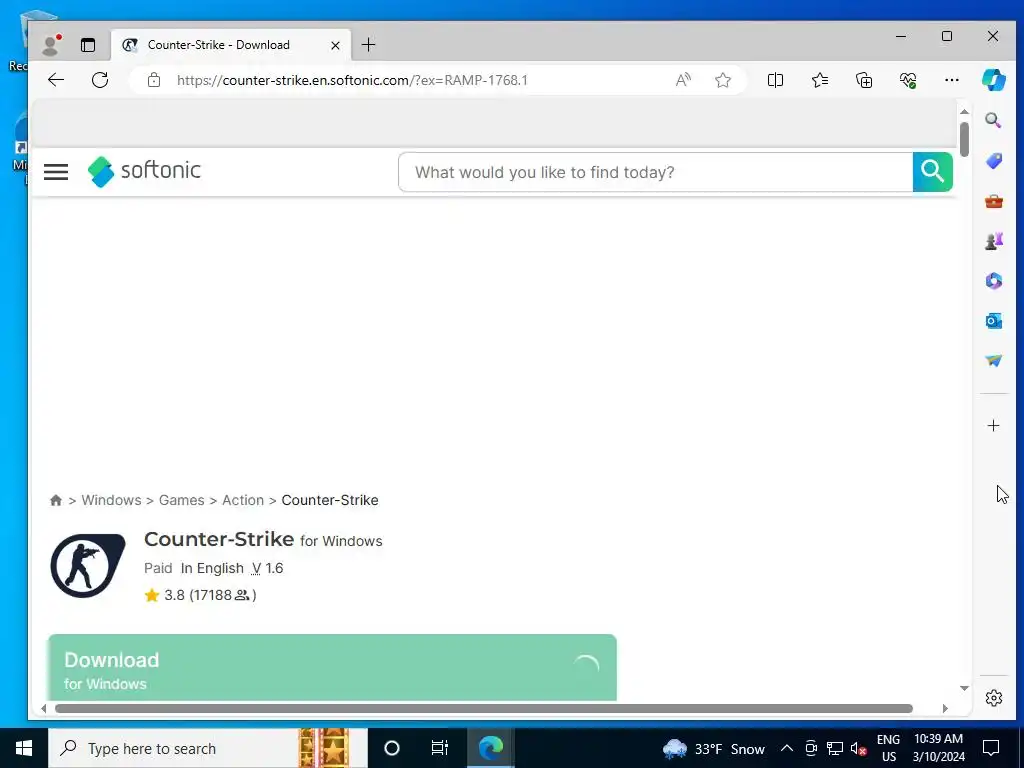Viewport: 1024px width, 768px height.
Task: Click the taskbar search box
Action: (208, 748)
